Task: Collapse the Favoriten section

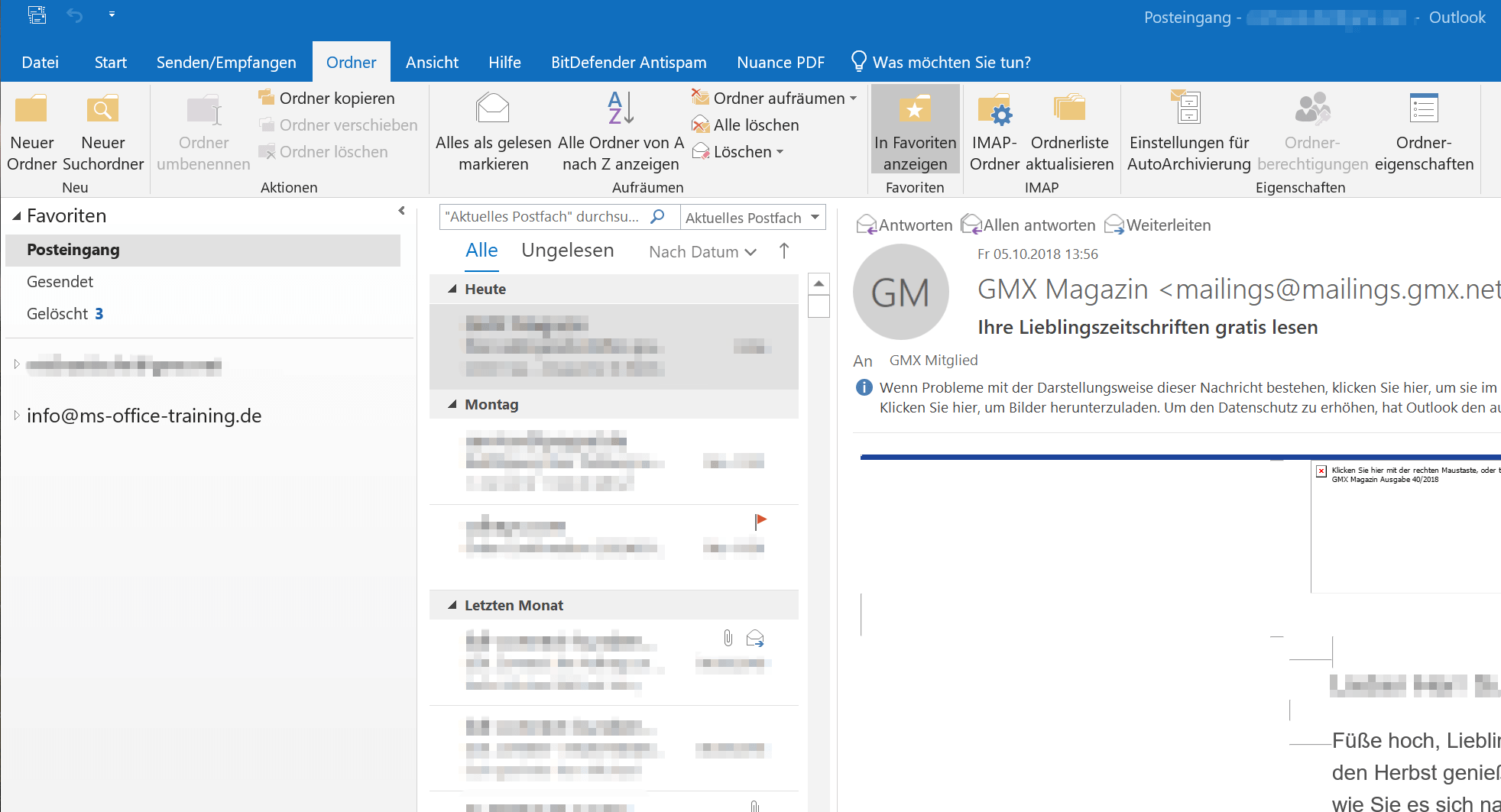Action: [x=17, y=216]
